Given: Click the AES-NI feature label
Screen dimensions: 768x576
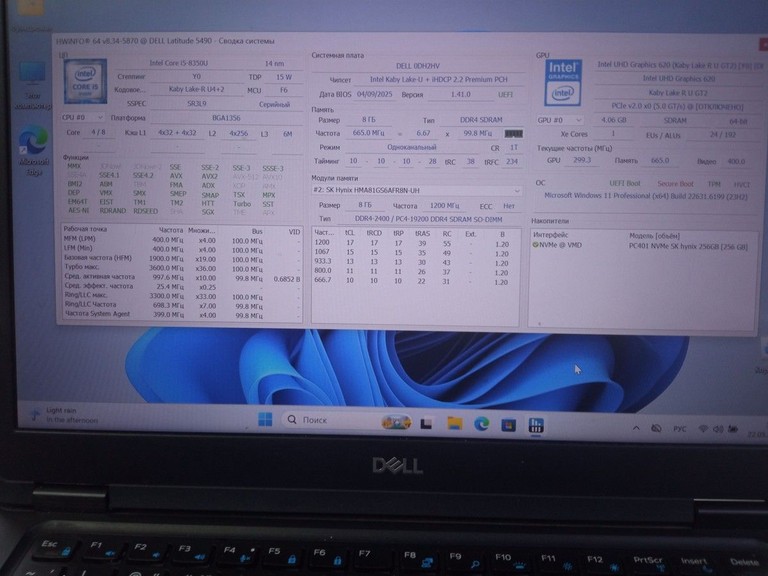Looking at the screenshot, I should click(x=78, y=210).
